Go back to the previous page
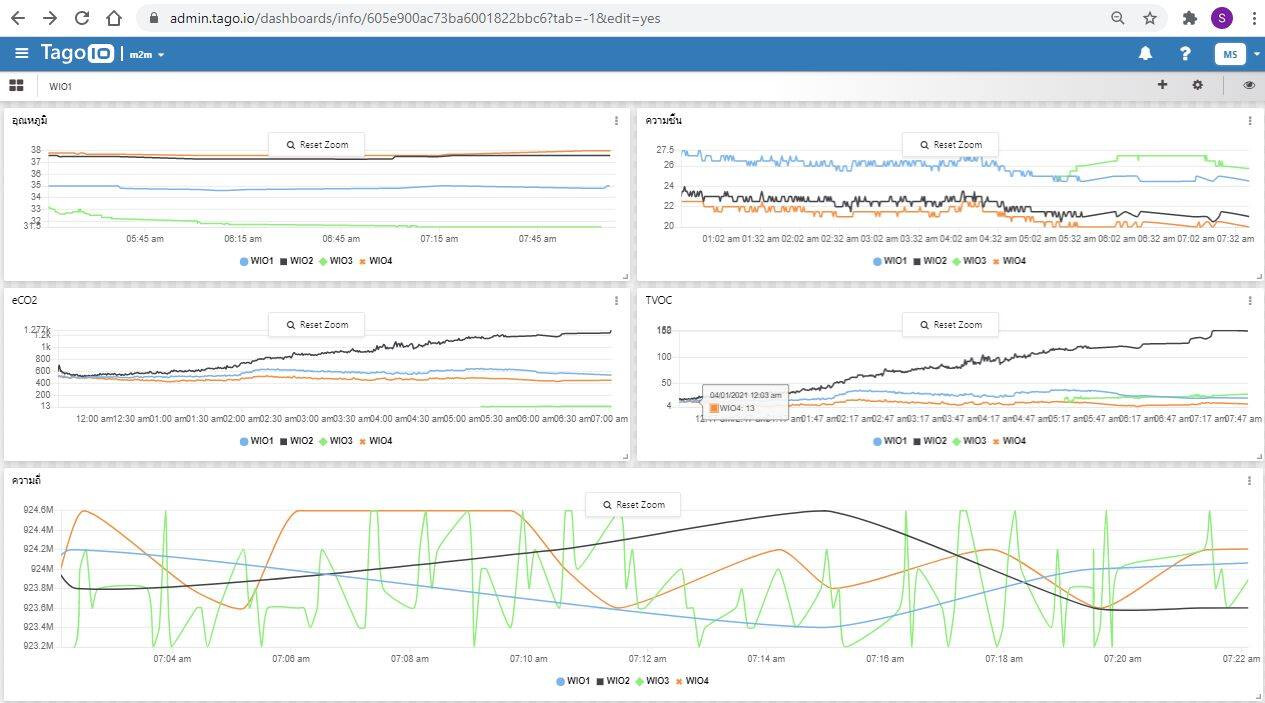Screen dimensions: 1265x703 (x=18, y=18)
